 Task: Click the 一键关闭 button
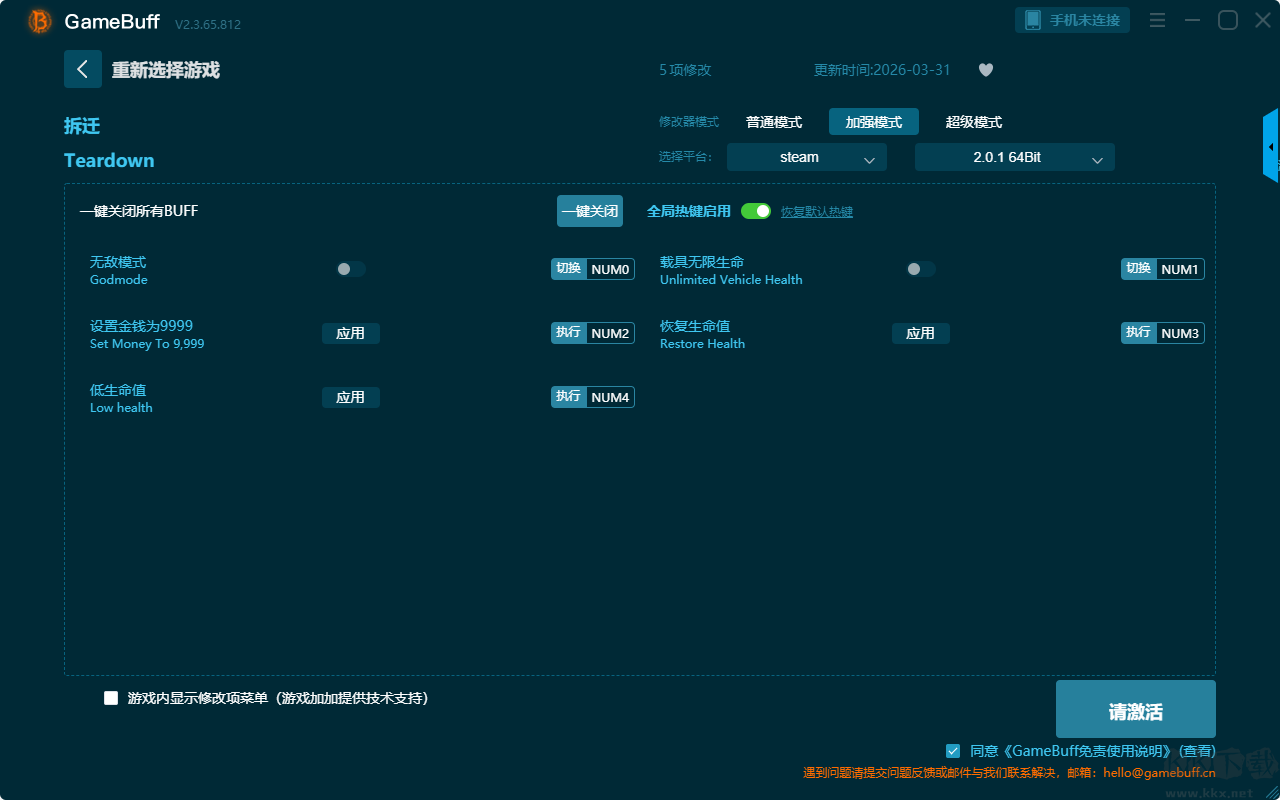coord(590,211)
